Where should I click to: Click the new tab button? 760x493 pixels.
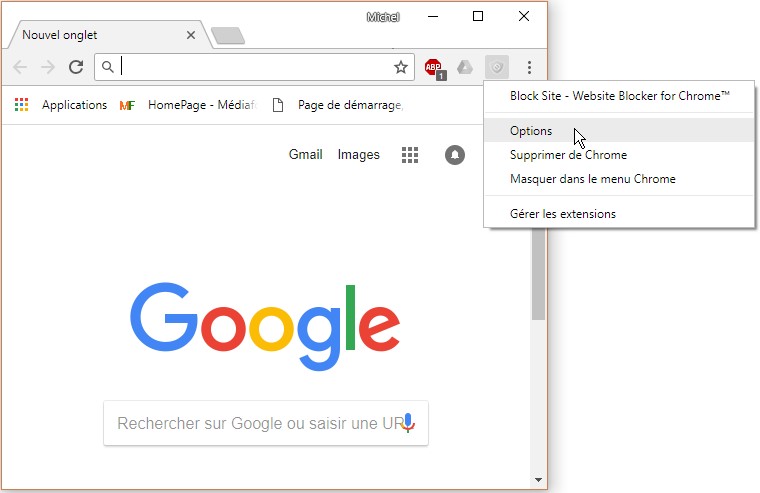tap(228, 36)
